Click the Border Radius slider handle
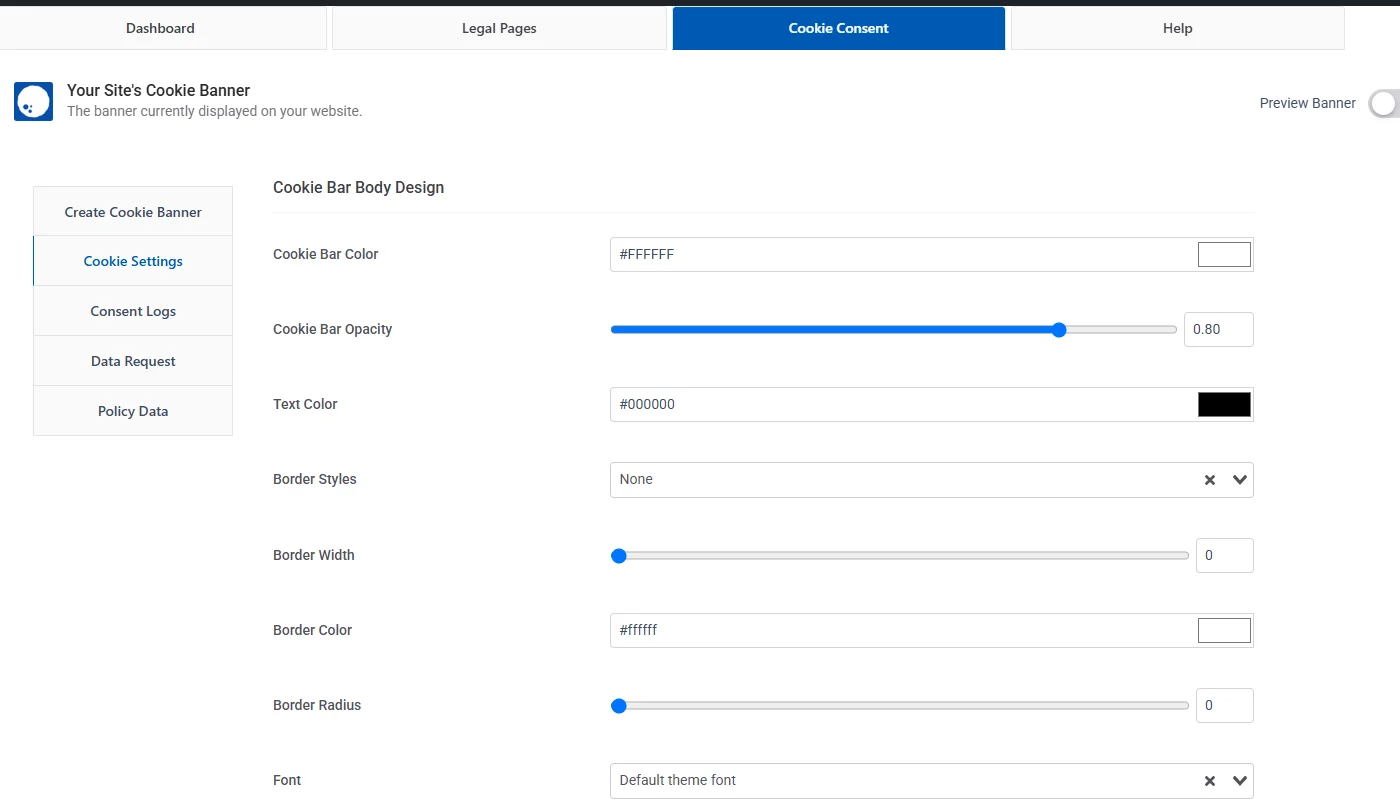This screenshot has width=1400, height=800. [619, 706]
